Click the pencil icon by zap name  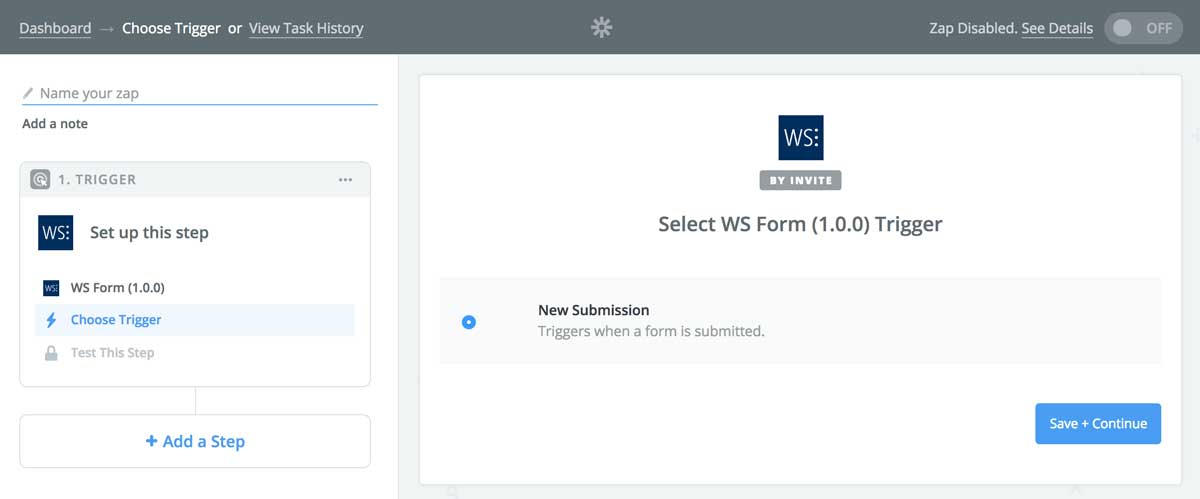point(28,94)
